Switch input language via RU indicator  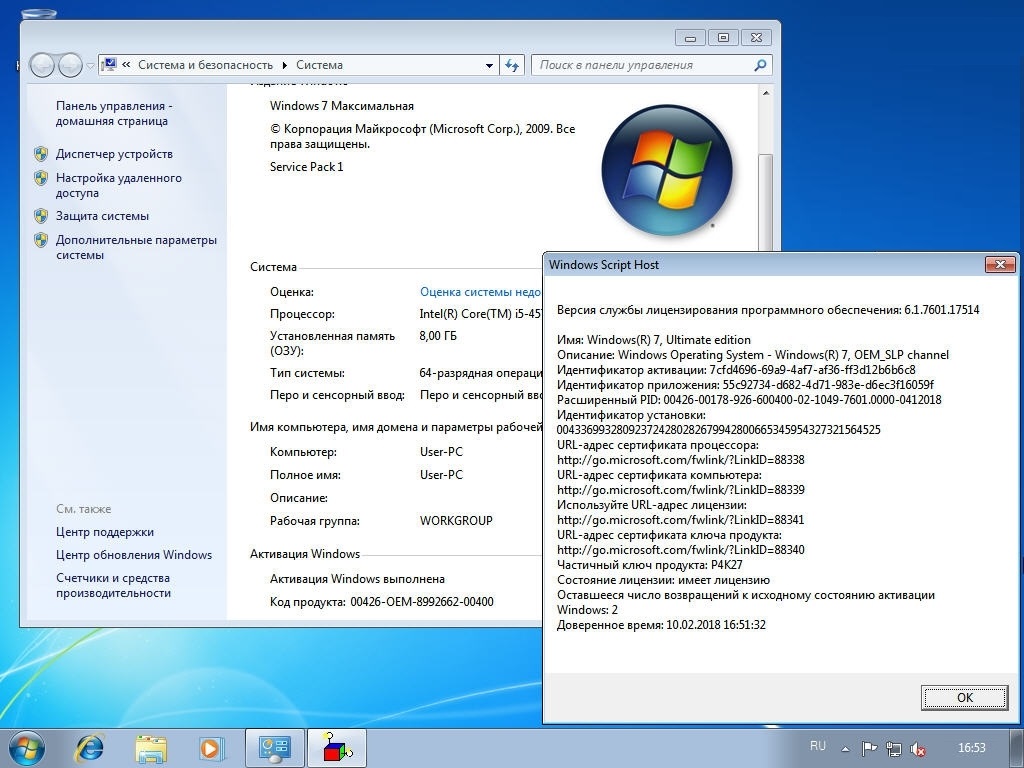click(818, 746)
